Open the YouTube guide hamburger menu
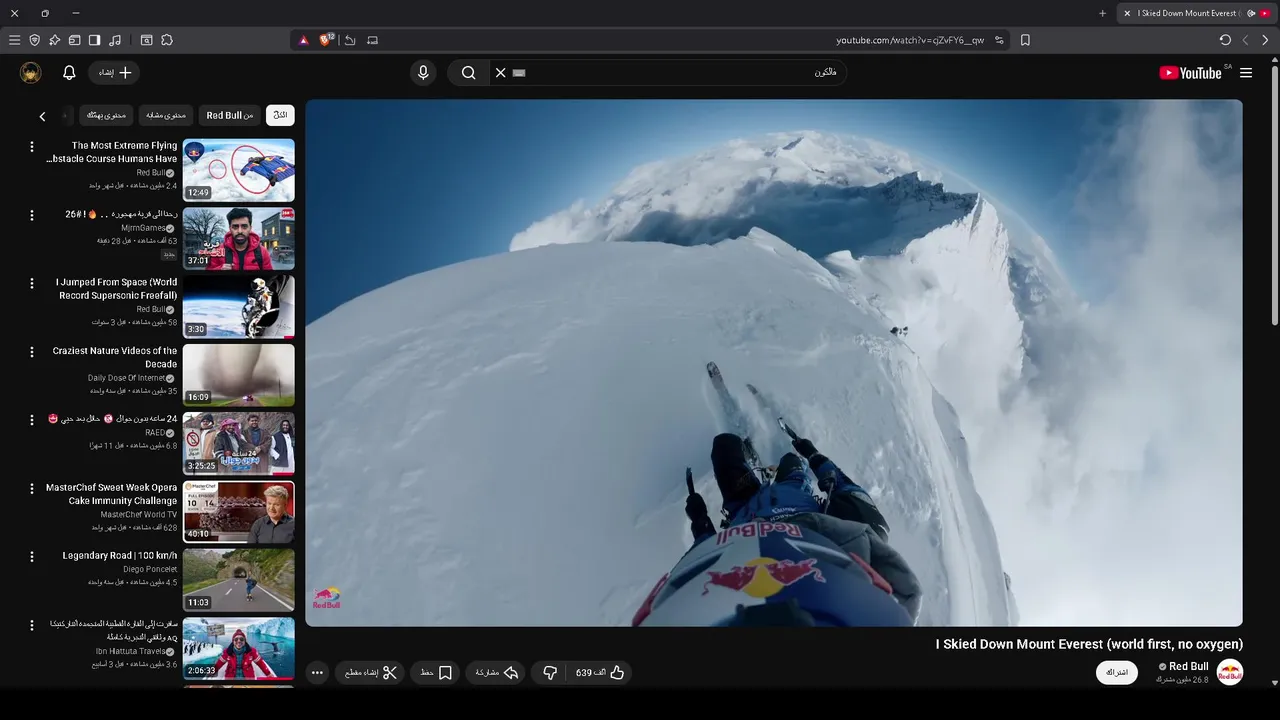Viewport: 1280px width, 720px height. pyautogui.click(x=1246, y=72)
